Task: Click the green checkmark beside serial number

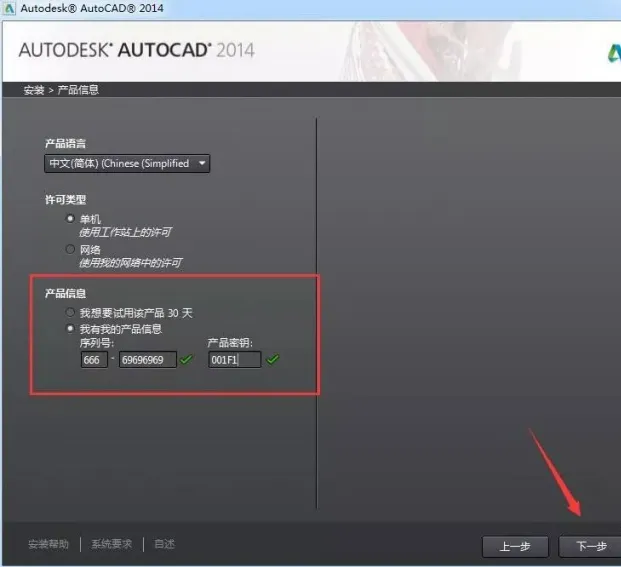Action: [186, 359]
